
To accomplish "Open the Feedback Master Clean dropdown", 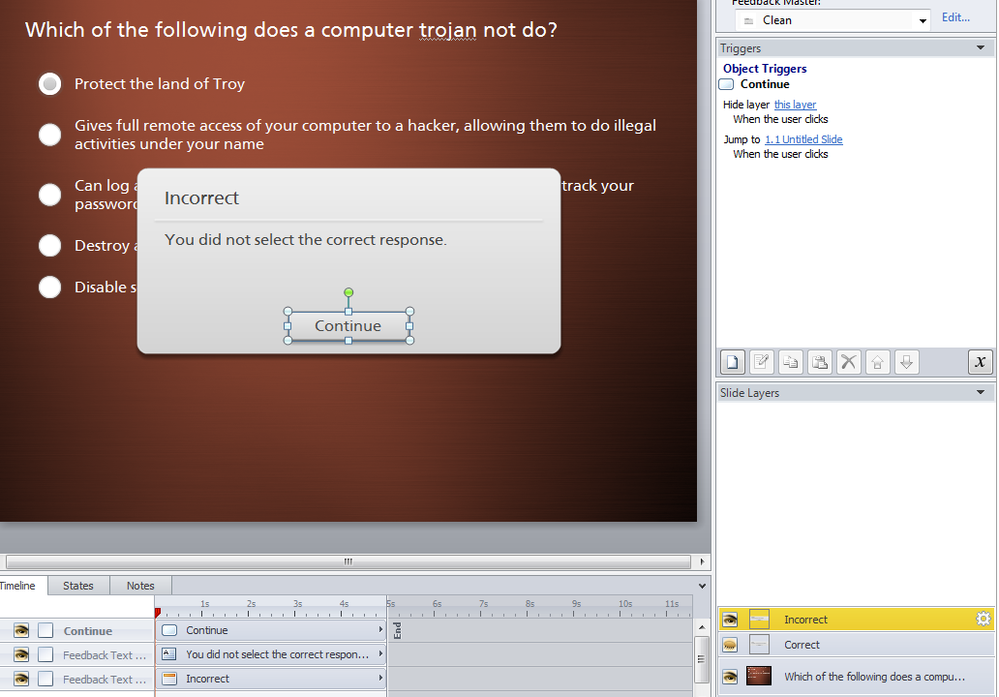I will [x=922, y=21].
